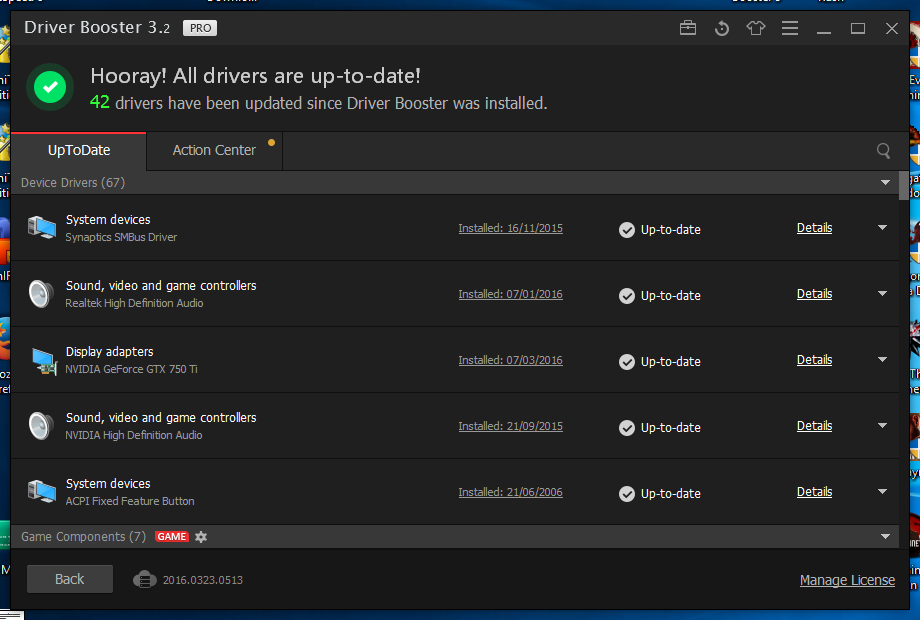Click the red GAME badge
This screenshot has width=920, height=620.
coord(171,537)
